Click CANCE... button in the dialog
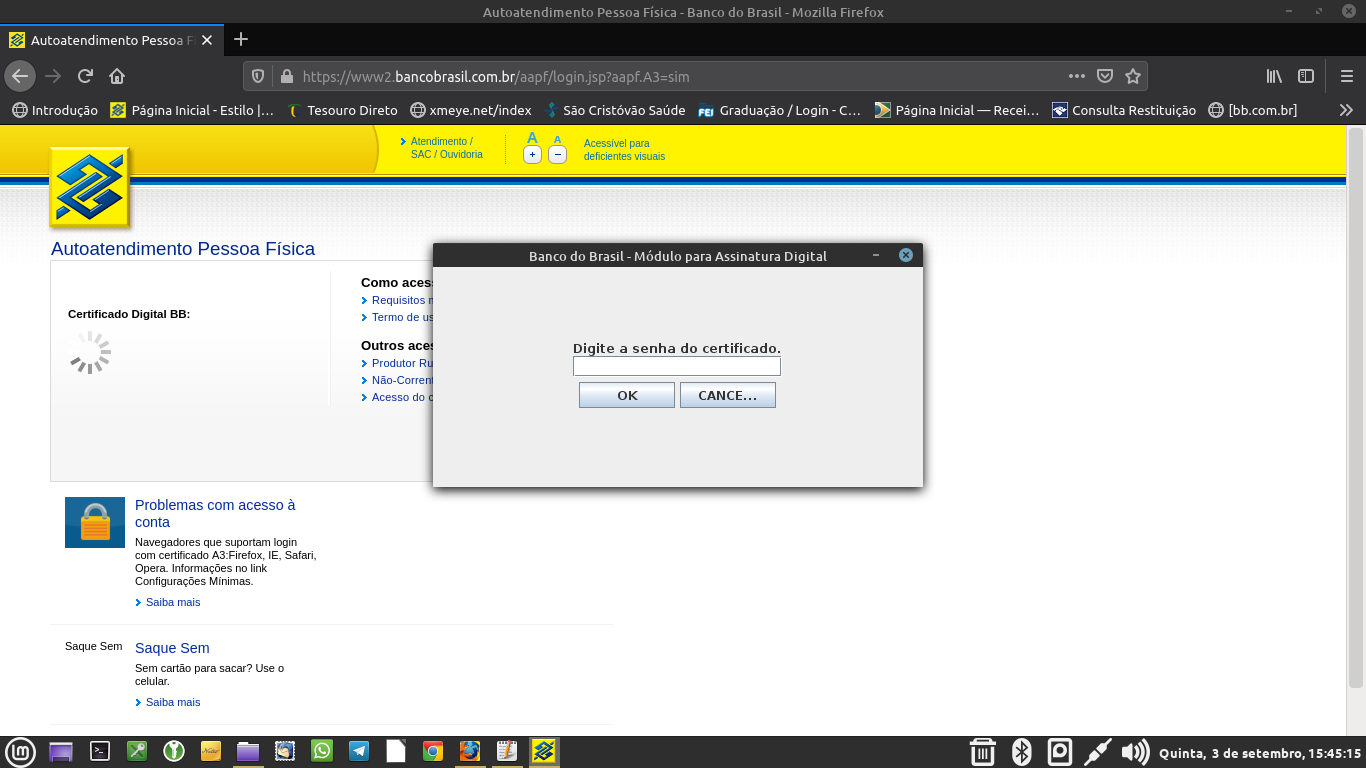The height and width of the screenshot is (768, 1366). 728,395
